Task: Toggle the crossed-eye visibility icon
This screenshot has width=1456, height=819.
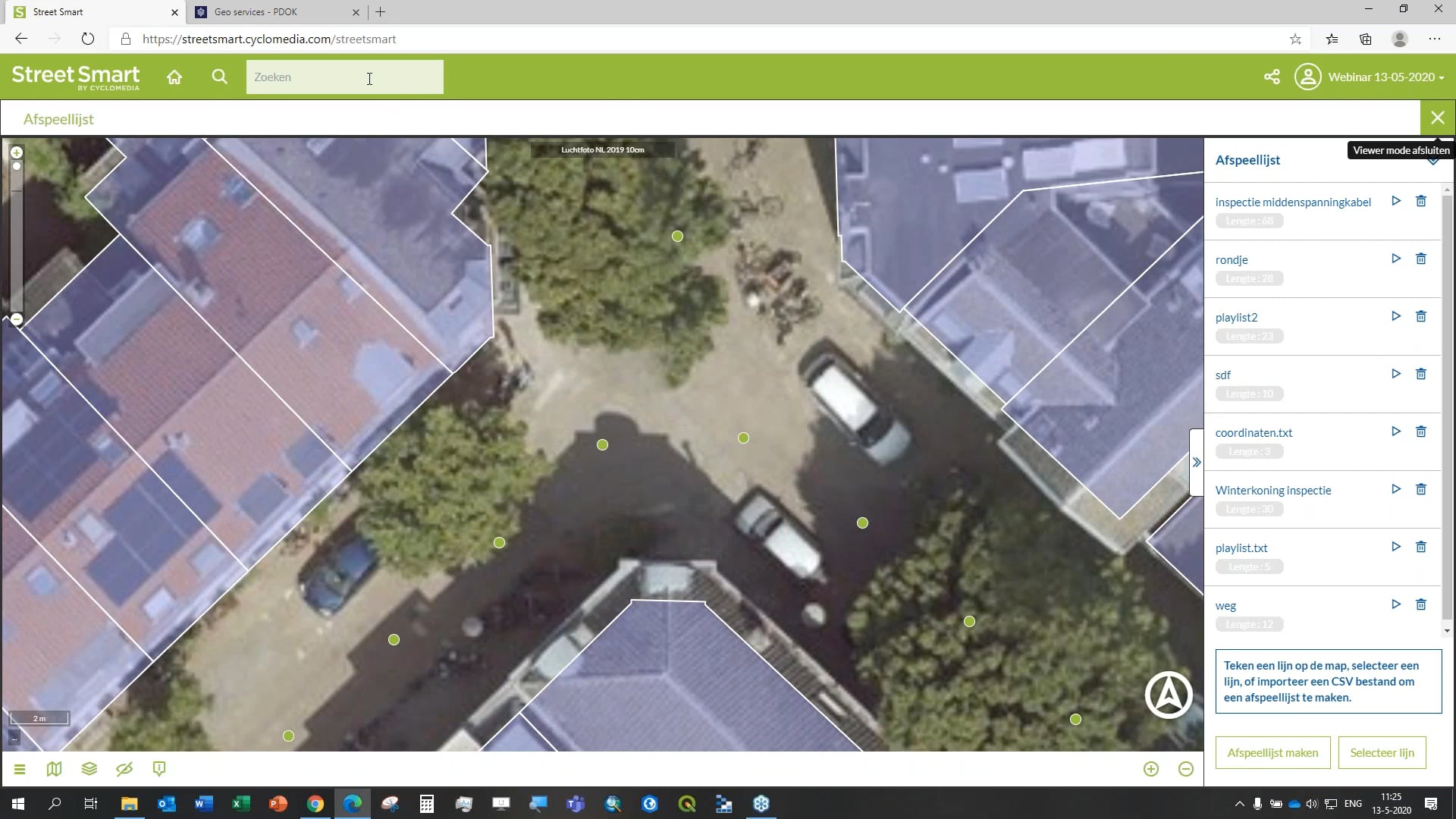Action: [124, 769]
